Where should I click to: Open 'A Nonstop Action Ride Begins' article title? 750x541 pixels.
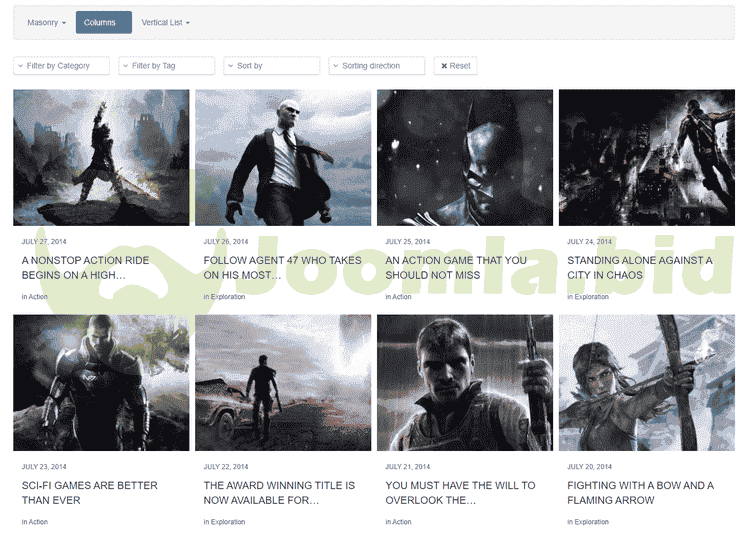point(85,267)
